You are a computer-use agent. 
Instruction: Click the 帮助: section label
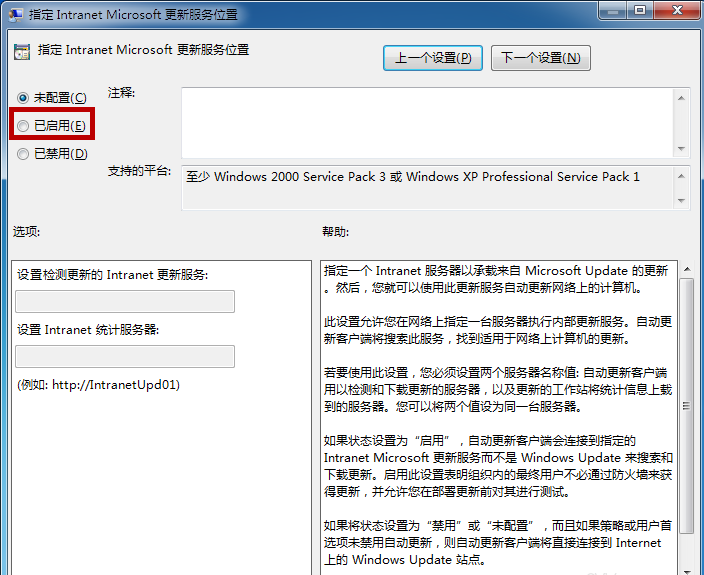coord(335,232)
